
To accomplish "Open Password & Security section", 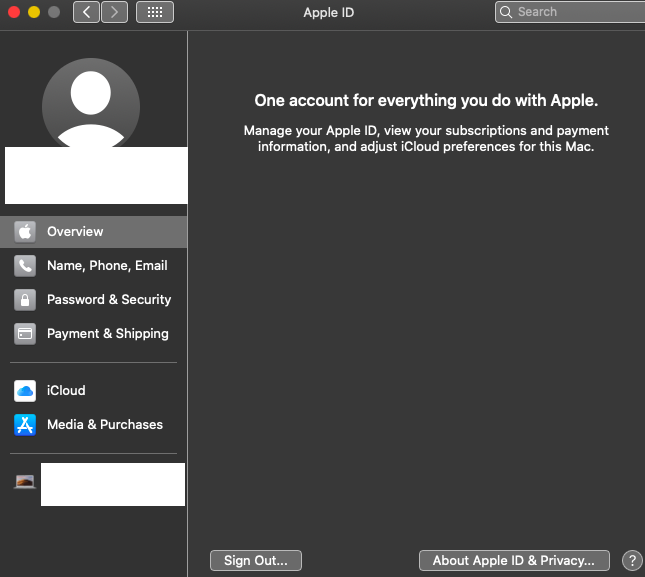I will (94, 300).
